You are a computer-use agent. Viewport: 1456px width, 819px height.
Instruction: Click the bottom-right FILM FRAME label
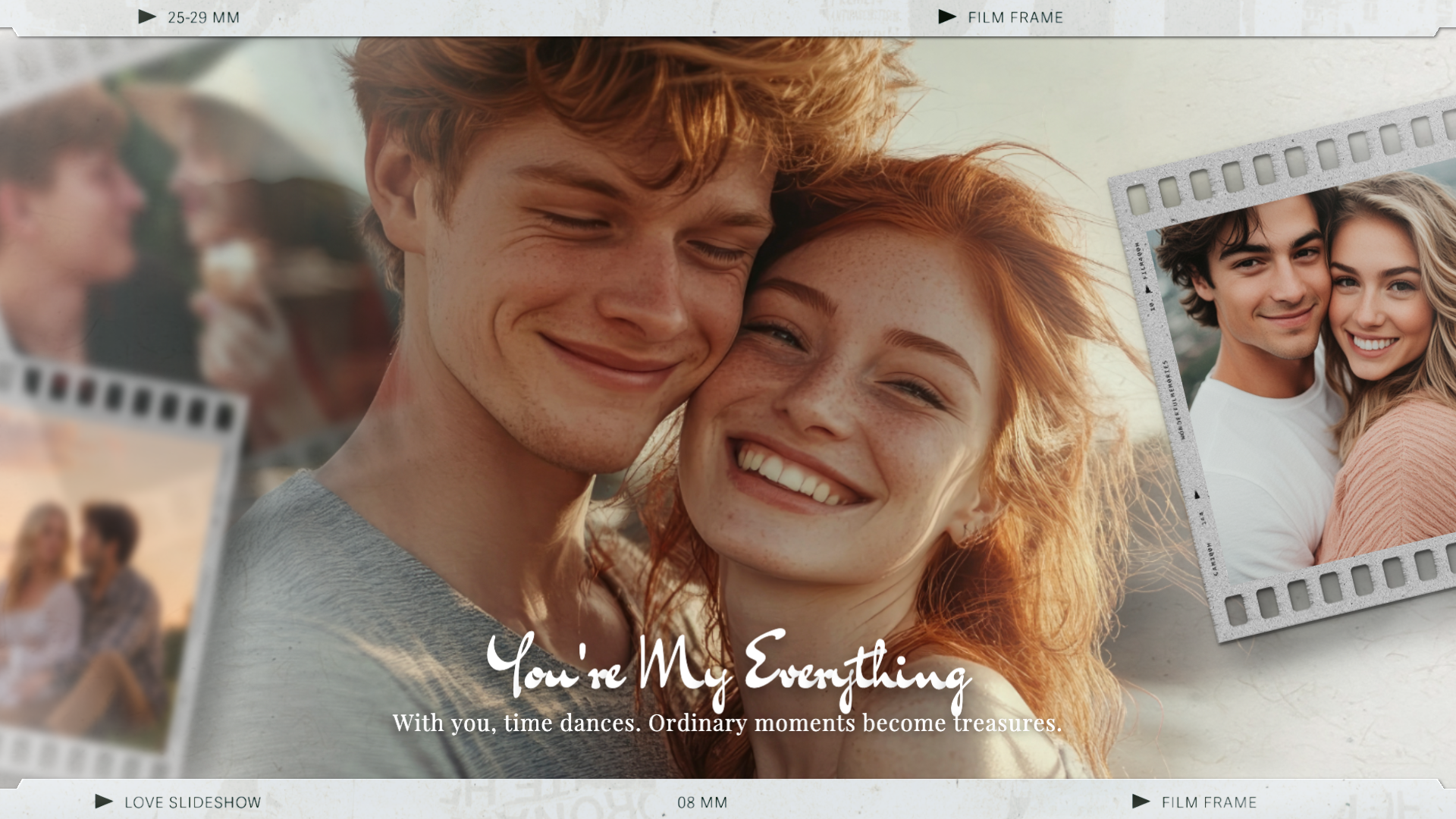(x=1209, y=802)
